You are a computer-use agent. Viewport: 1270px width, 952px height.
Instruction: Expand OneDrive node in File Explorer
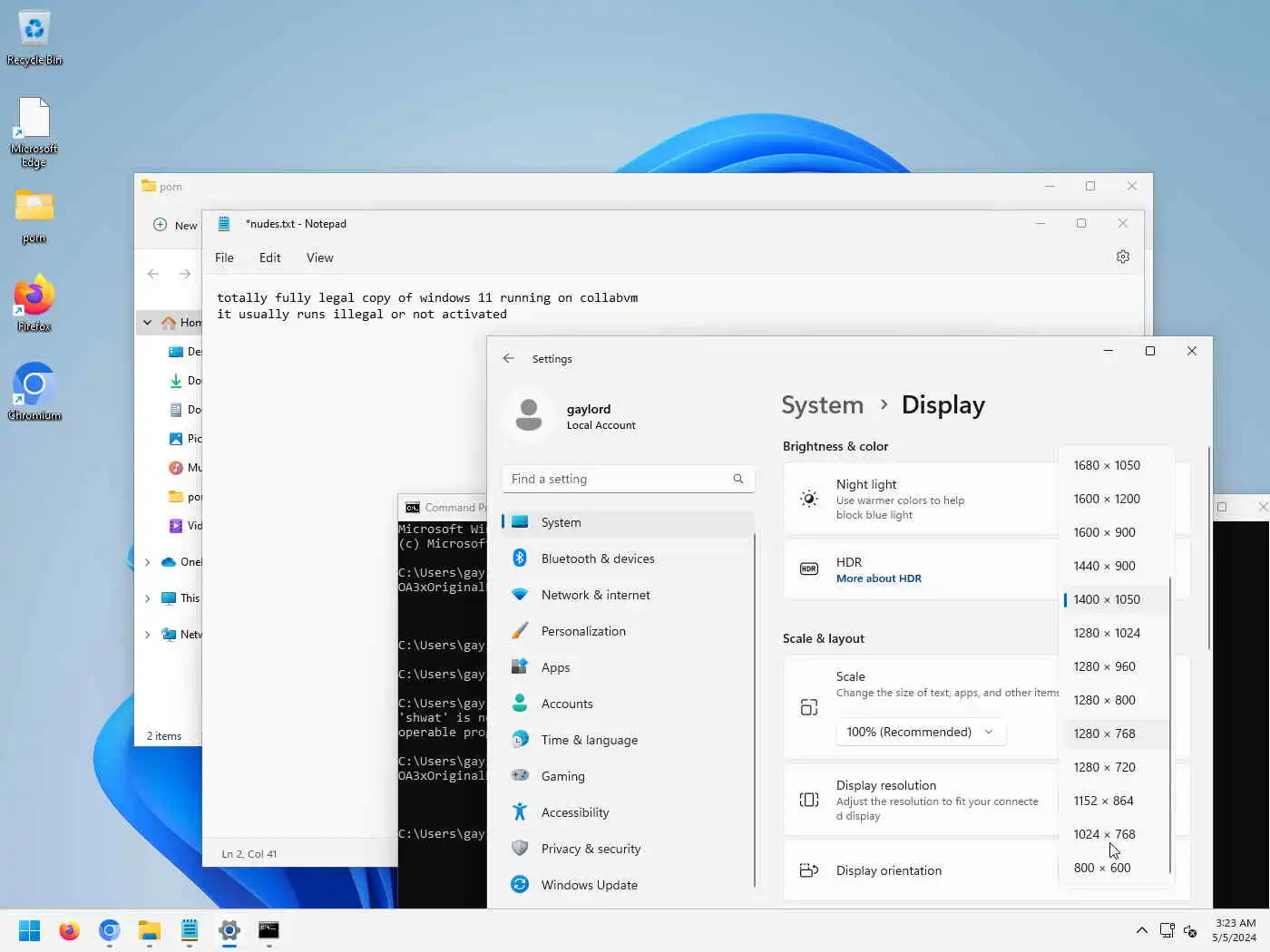tap(147, 562)
